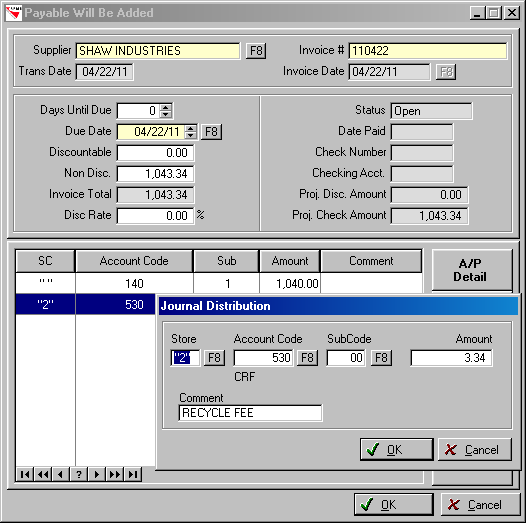Click the Proj. Disc. Amount field
Screen dimensions: 526x523
tap(429, 195)
